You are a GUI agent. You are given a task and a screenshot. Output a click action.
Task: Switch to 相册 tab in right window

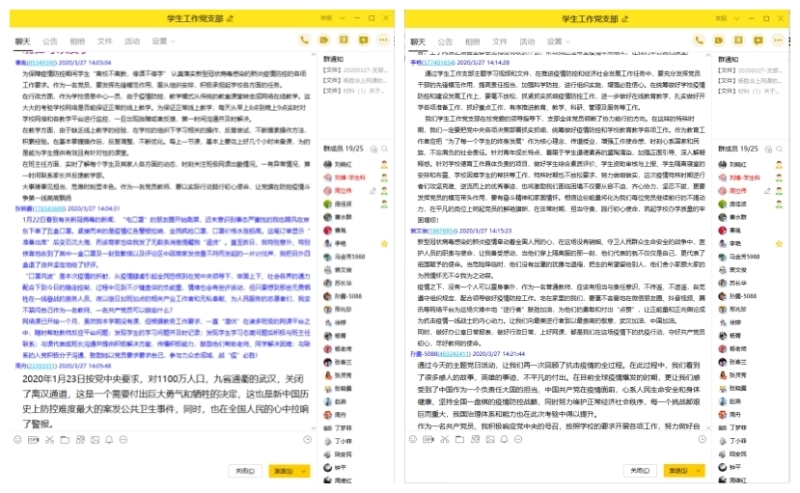[x=472, y=41]
